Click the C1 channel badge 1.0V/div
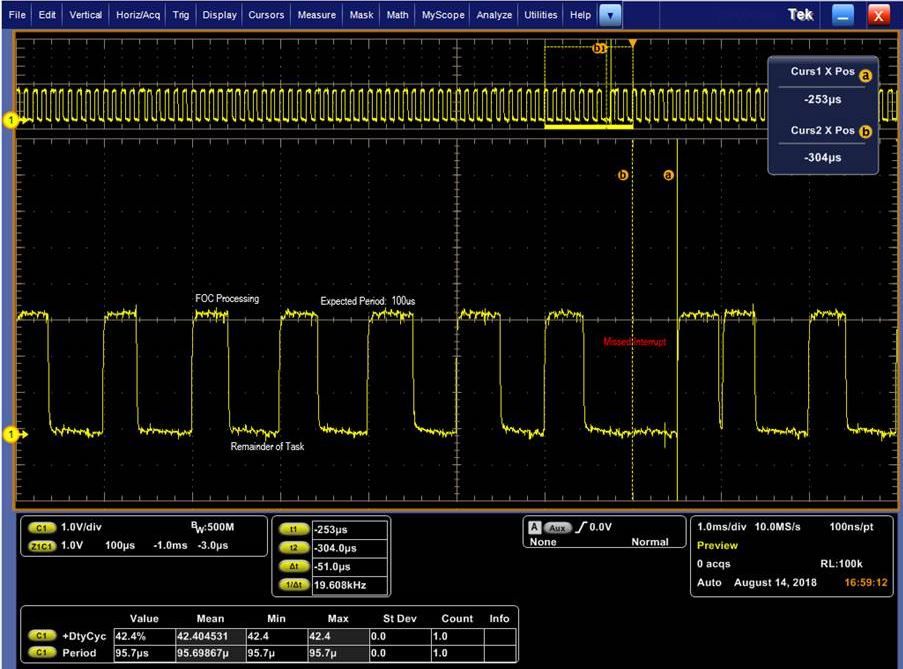The image size is (903, 669). [41, 527]
